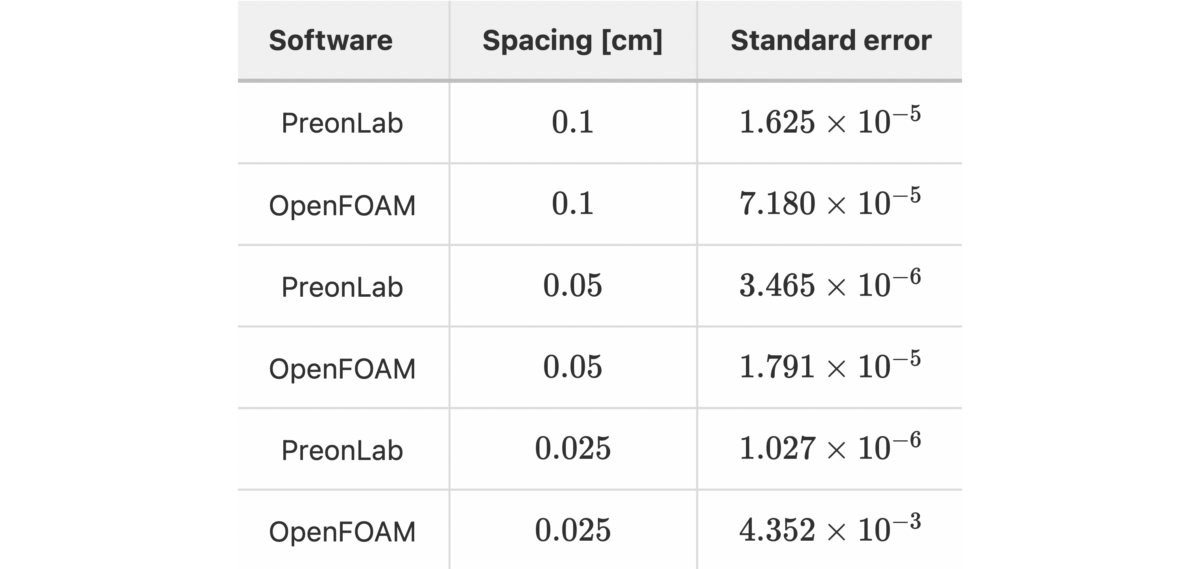
Task: Click the first 0.1 spacing value
Action: (572, 122)
